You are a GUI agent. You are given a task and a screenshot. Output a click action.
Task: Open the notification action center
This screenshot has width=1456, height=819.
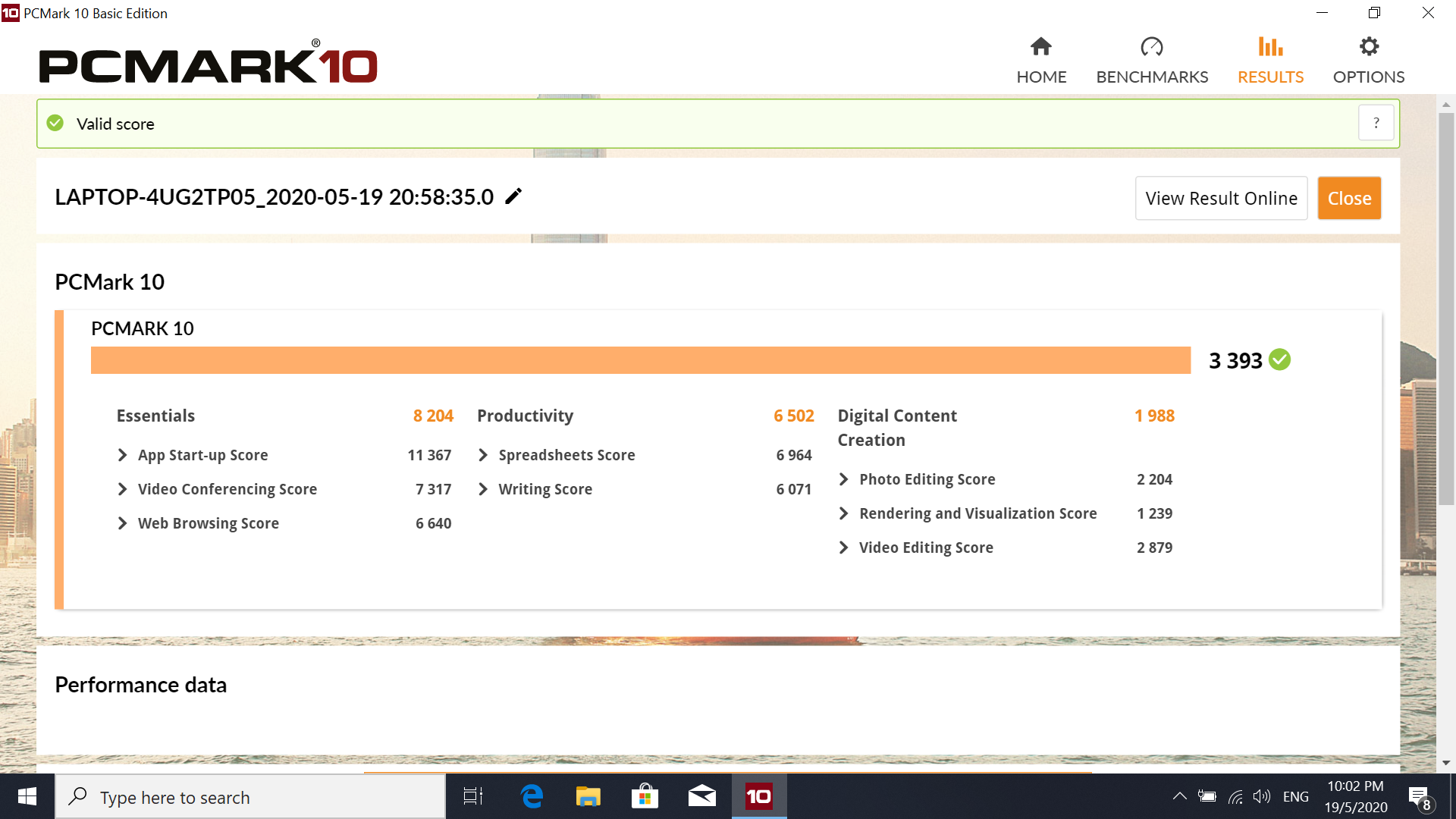(1420, 797)
